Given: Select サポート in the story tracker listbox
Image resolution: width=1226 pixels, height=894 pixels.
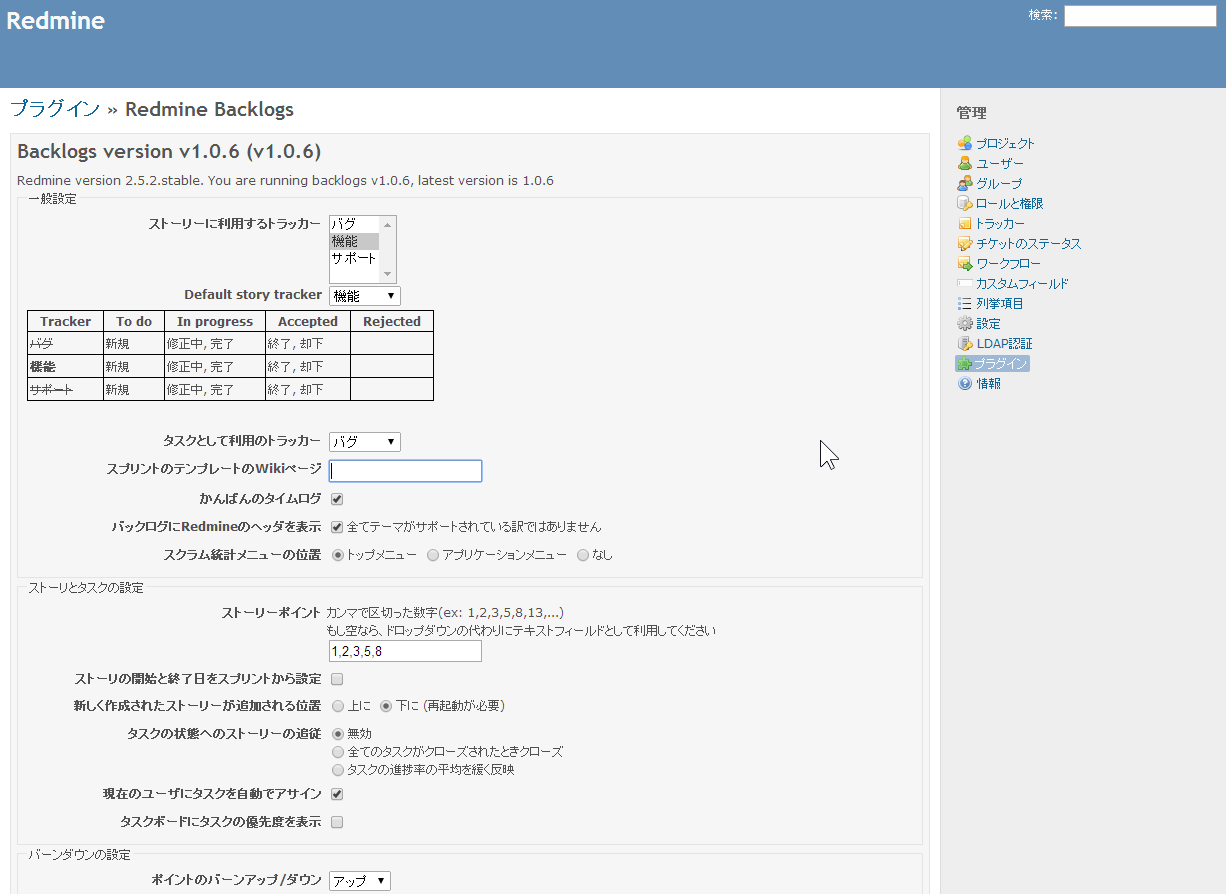Looking at the screenshot, I should [354, 258].
